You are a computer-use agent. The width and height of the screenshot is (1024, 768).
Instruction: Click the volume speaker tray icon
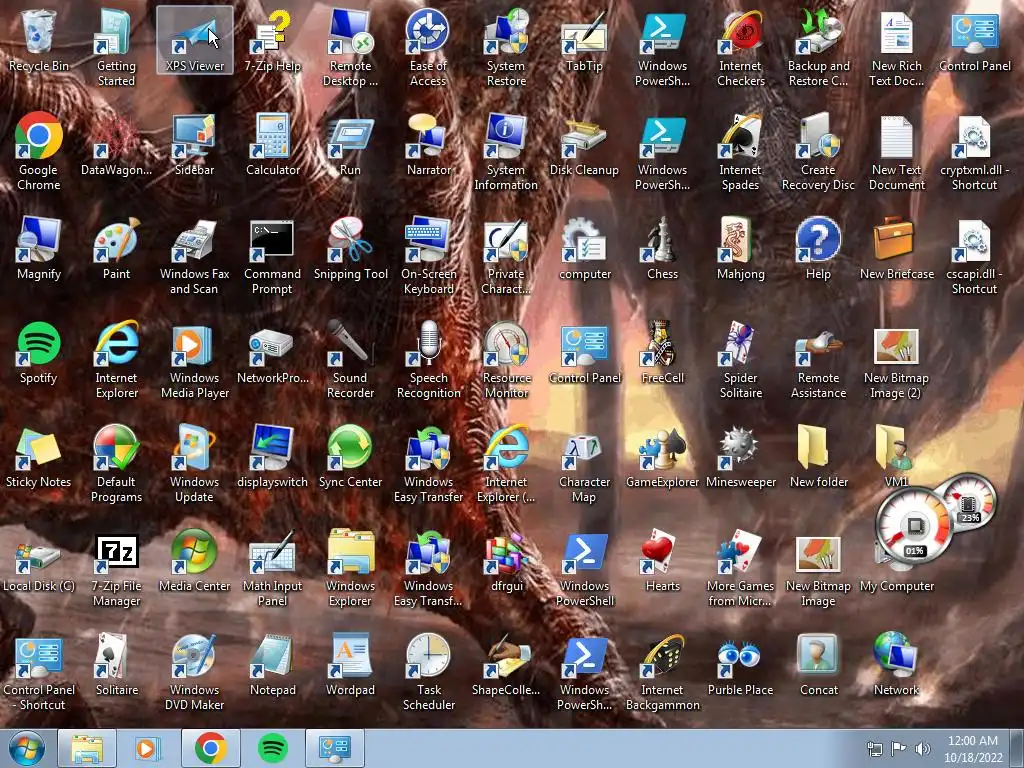(x=922, y=748)
